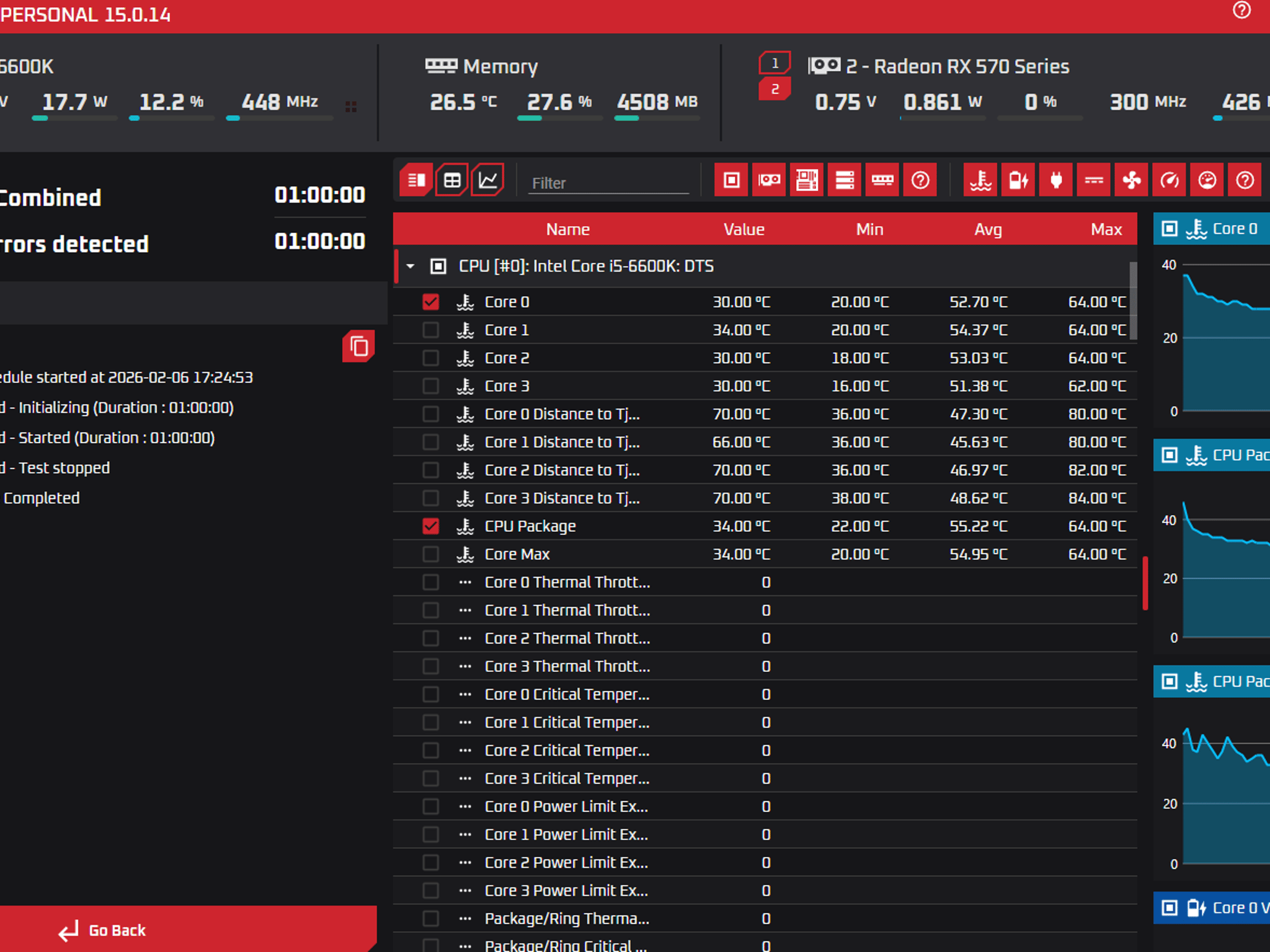The image size is (1270, 952).
Task: Click the first CPU Package graph panel header
Action: pos(1212,455)
